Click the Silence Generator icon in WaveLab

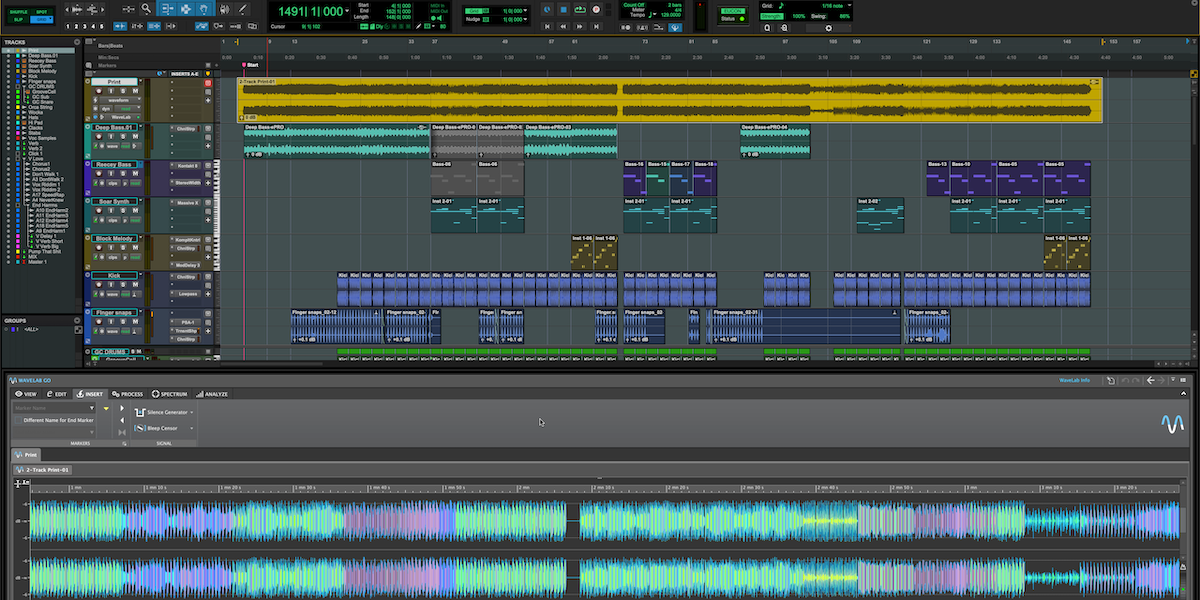[140, 412]
